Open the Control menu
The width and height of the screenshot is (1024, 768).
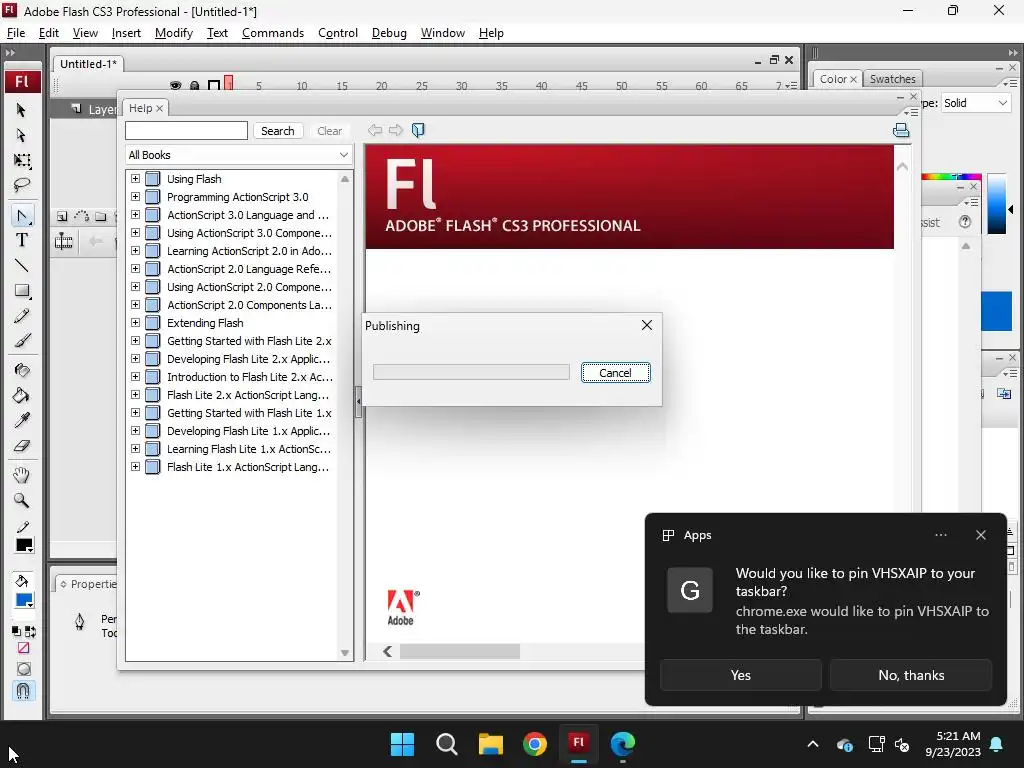coord(338,33)
